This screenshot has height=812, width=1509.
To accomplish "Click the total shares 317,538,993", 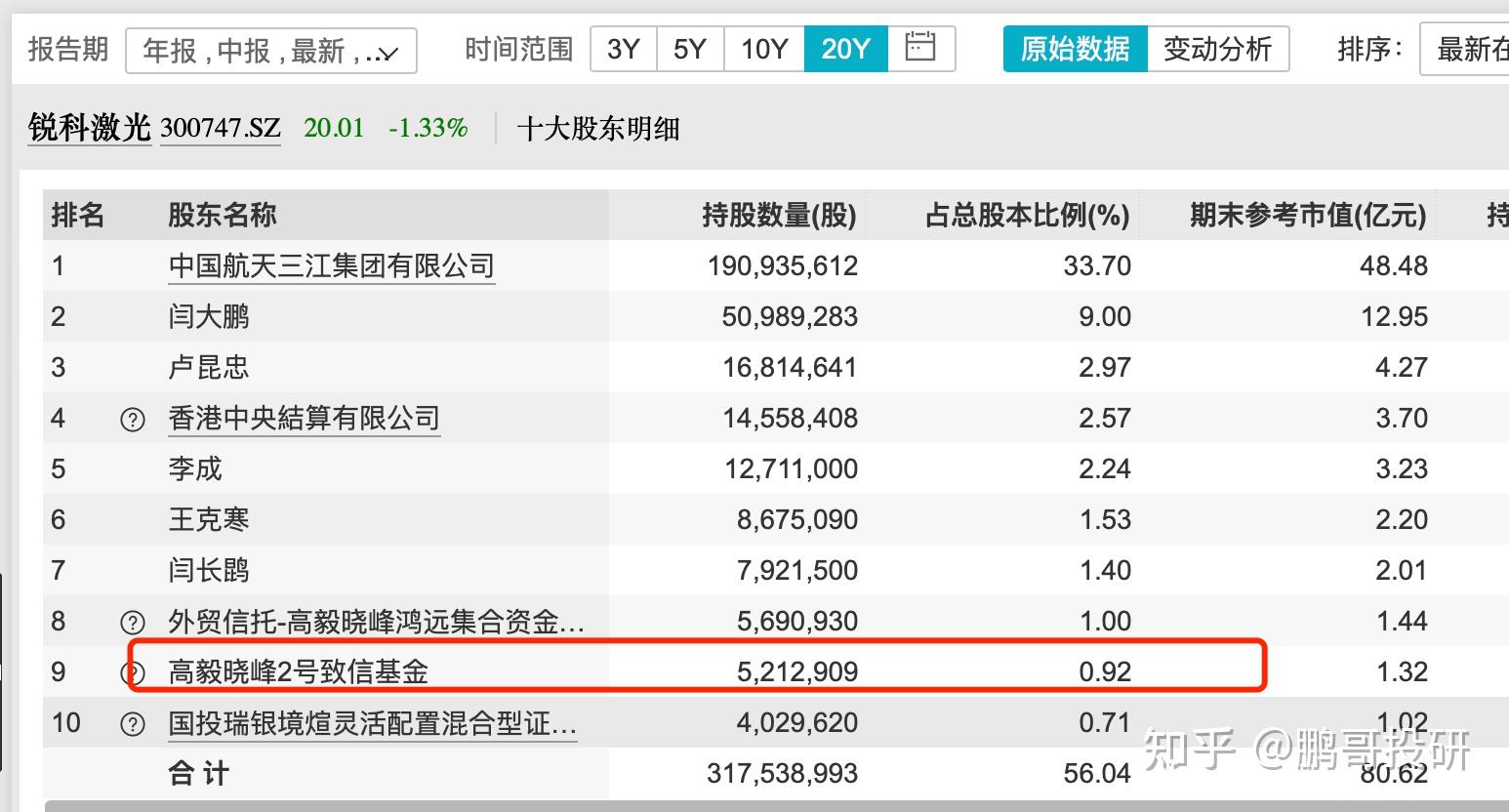I will coord(783,773).
